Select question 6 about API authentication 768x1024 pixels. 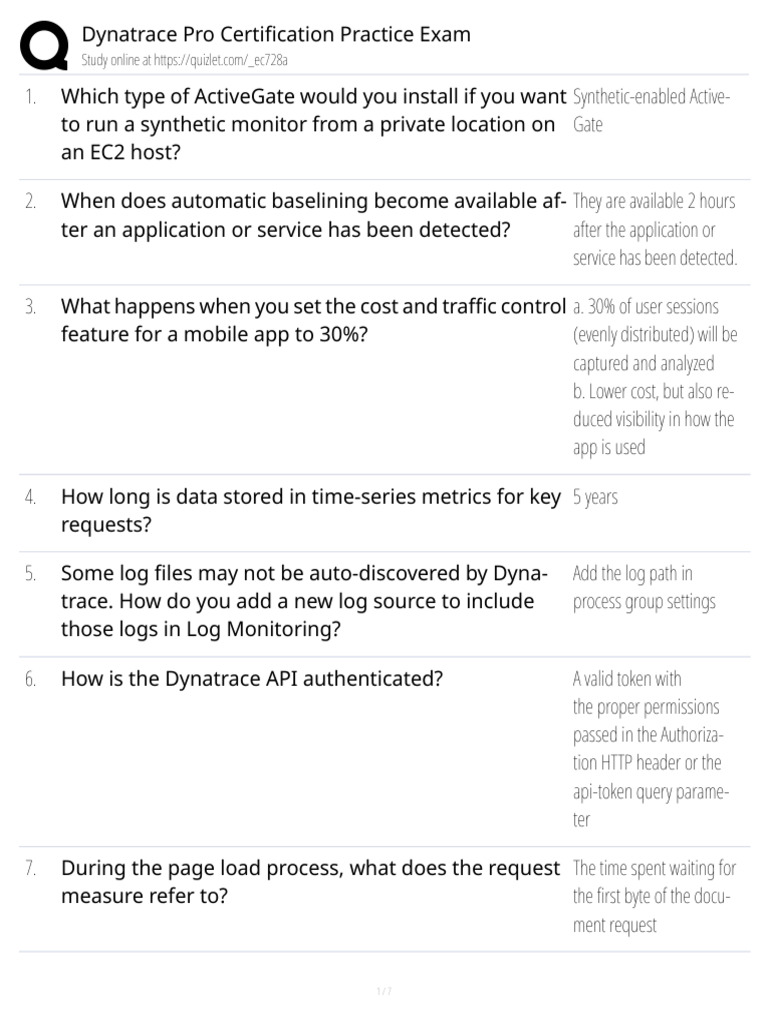251,679
